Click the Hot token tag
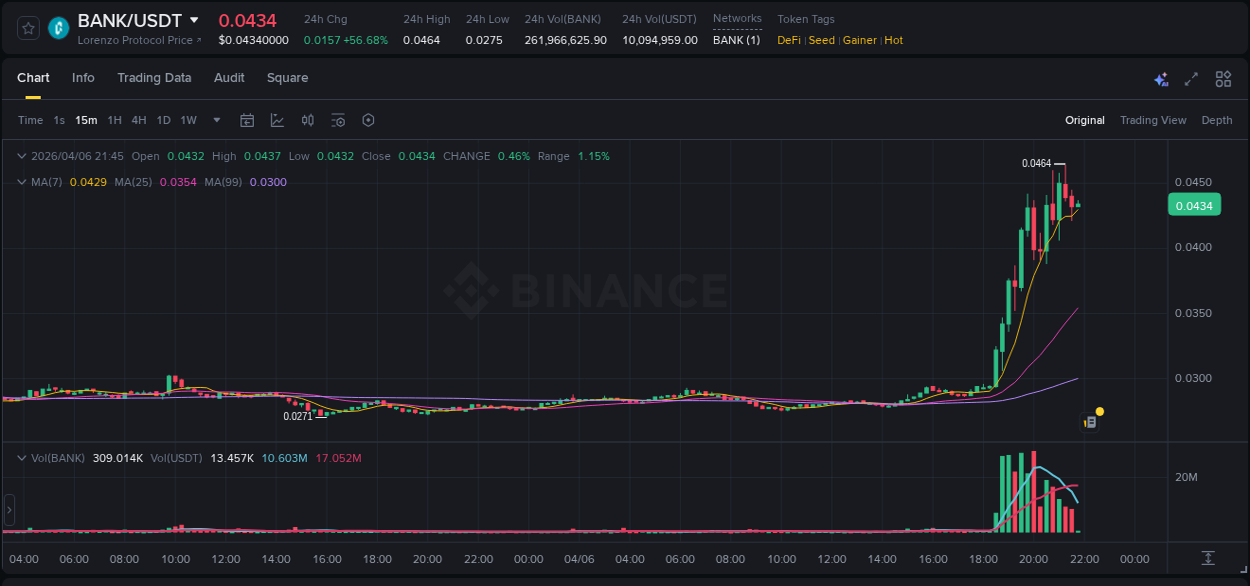1250x586 pixels. click(x=894, y=40)
